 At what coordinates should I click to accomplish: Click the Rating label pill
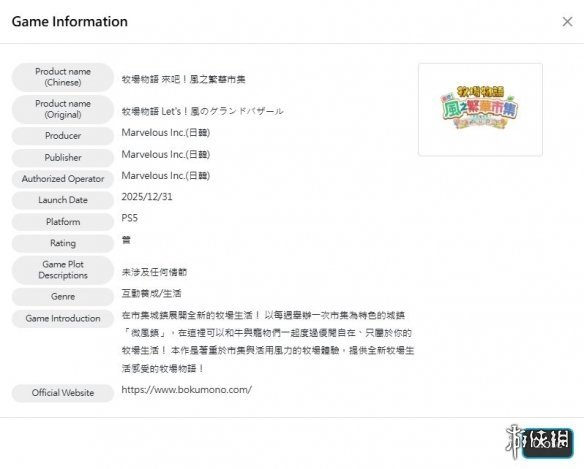click(x=63, y=243)
